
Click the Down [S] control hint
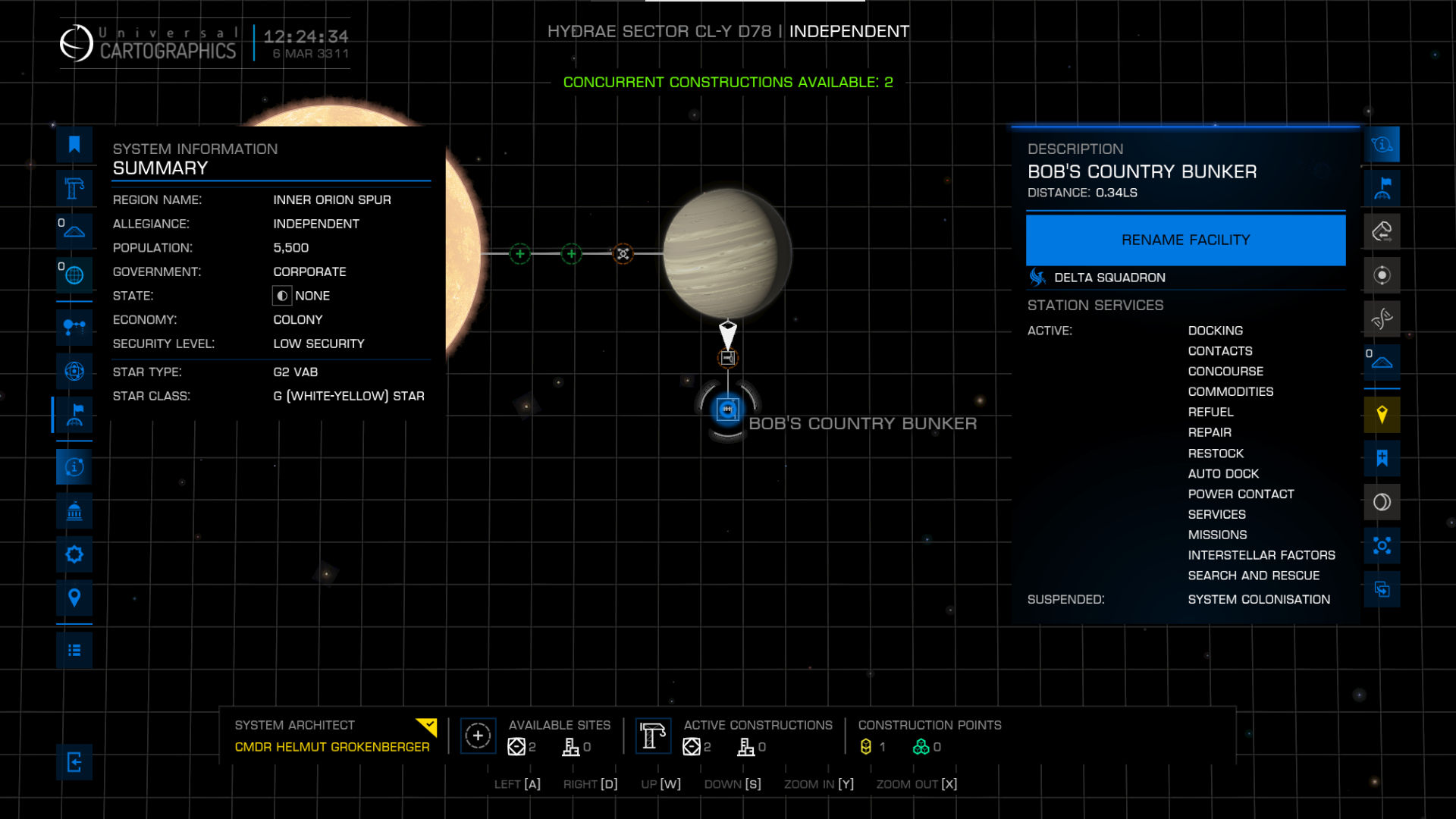(x=733, y=784)
